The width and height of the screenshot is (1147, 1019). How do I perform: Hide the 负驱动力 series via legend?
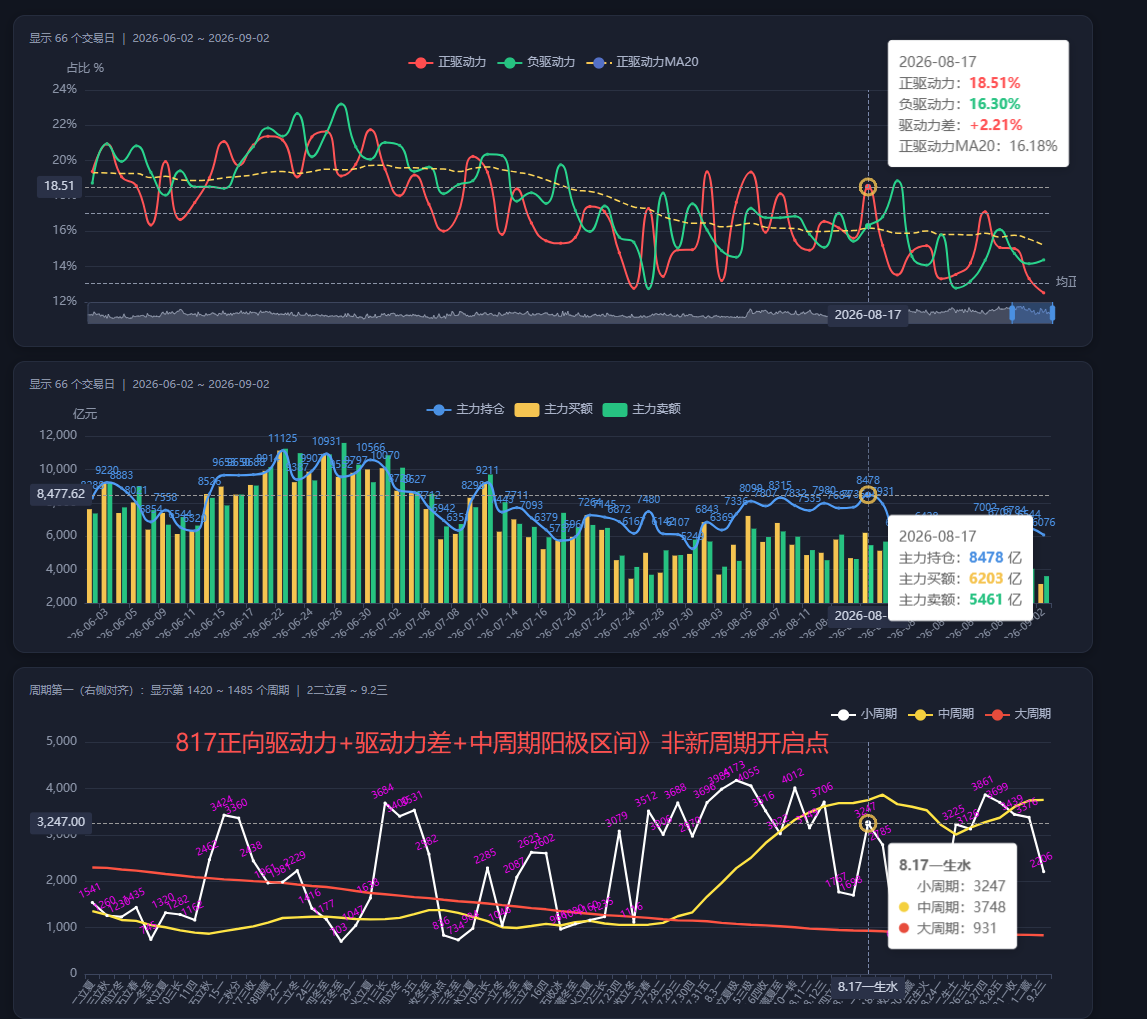[536, 62]
